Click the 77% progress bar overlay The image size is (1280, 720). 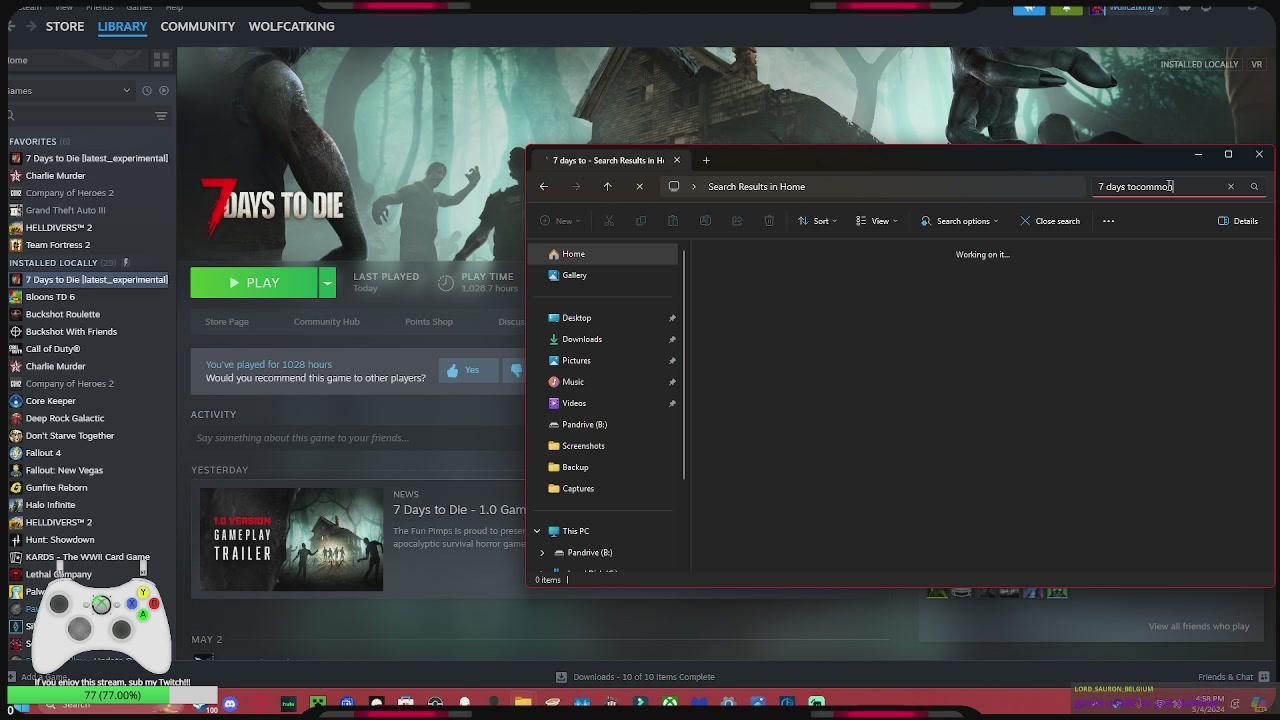tap(112, 695)
